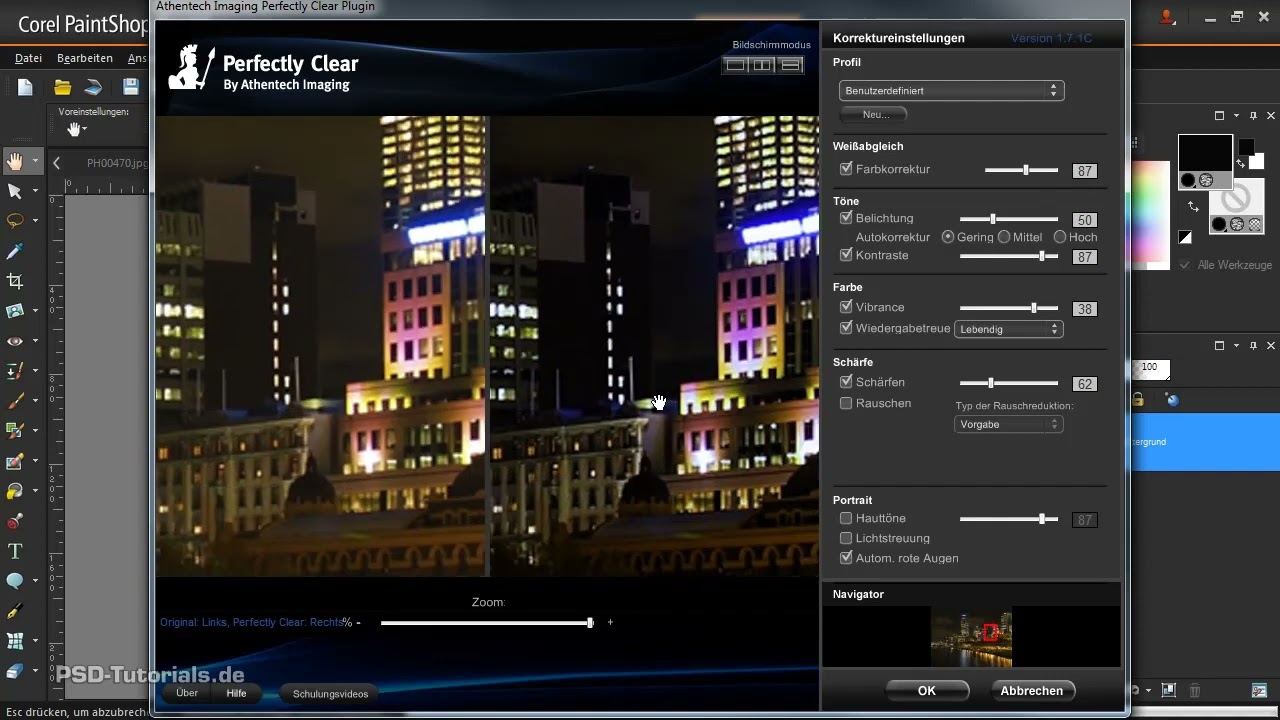Select Hoch Autokorrektur radio button
The image size is (1280, 720).
[1060, 237]
